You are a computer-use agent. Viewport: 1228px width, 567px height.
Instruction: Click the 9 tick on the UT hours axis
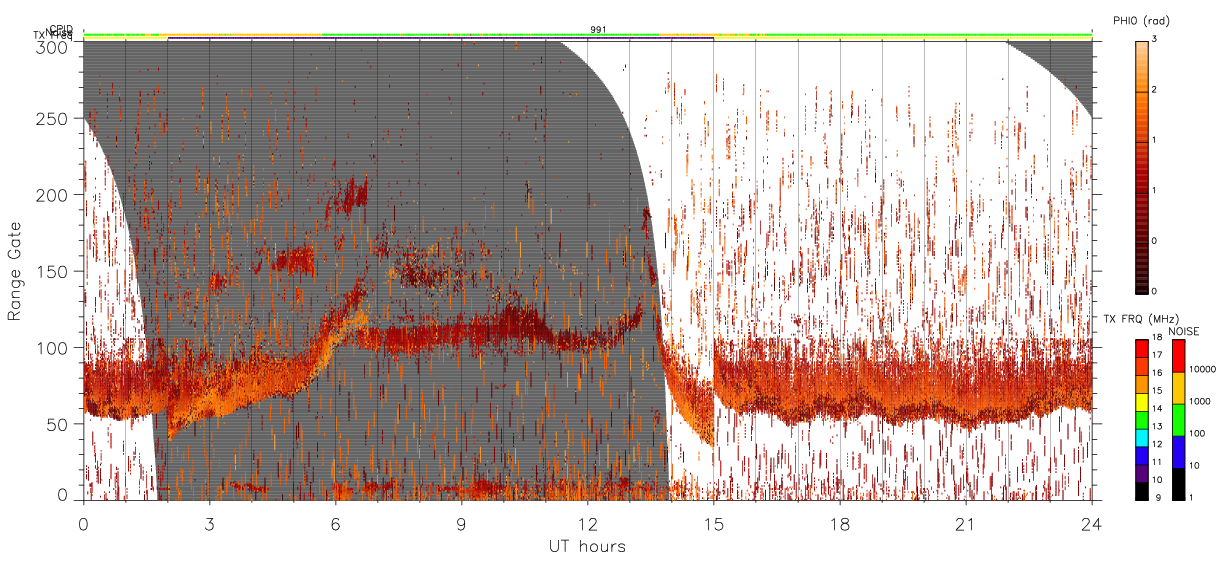click(x=461, y=523)
